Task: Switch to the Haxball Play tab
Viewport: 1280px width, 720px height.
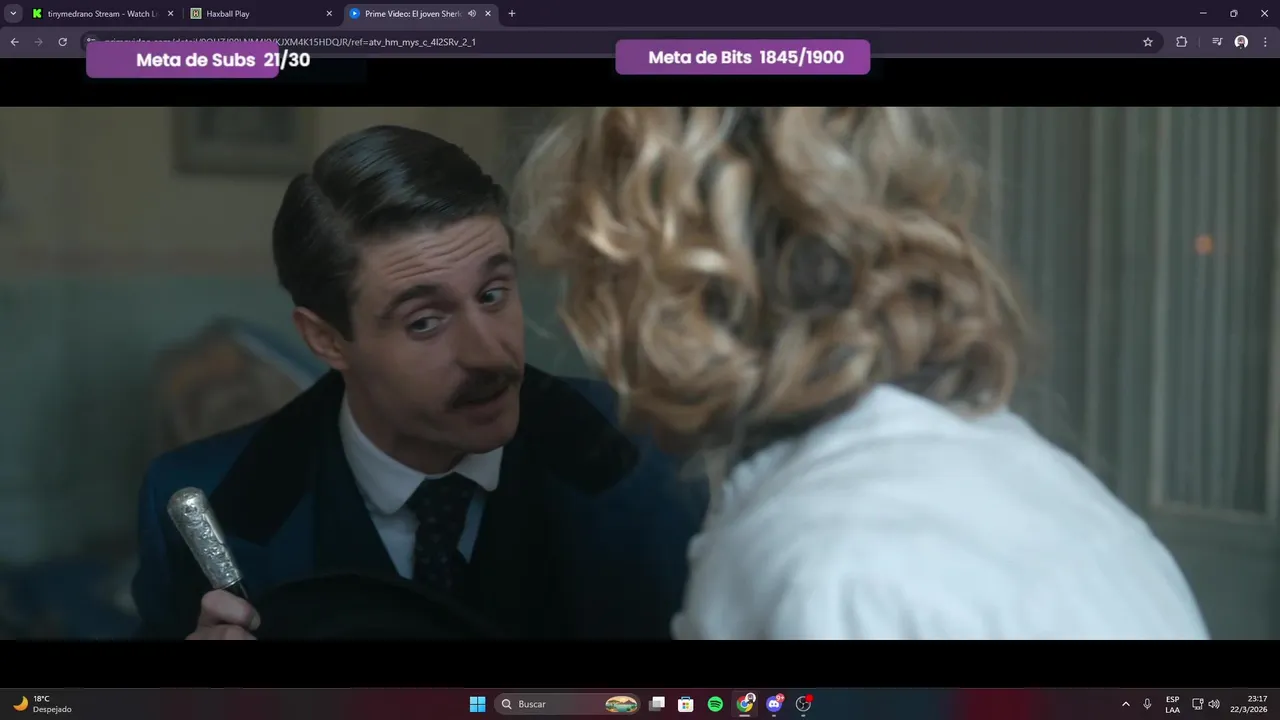Action: [261, 14]
